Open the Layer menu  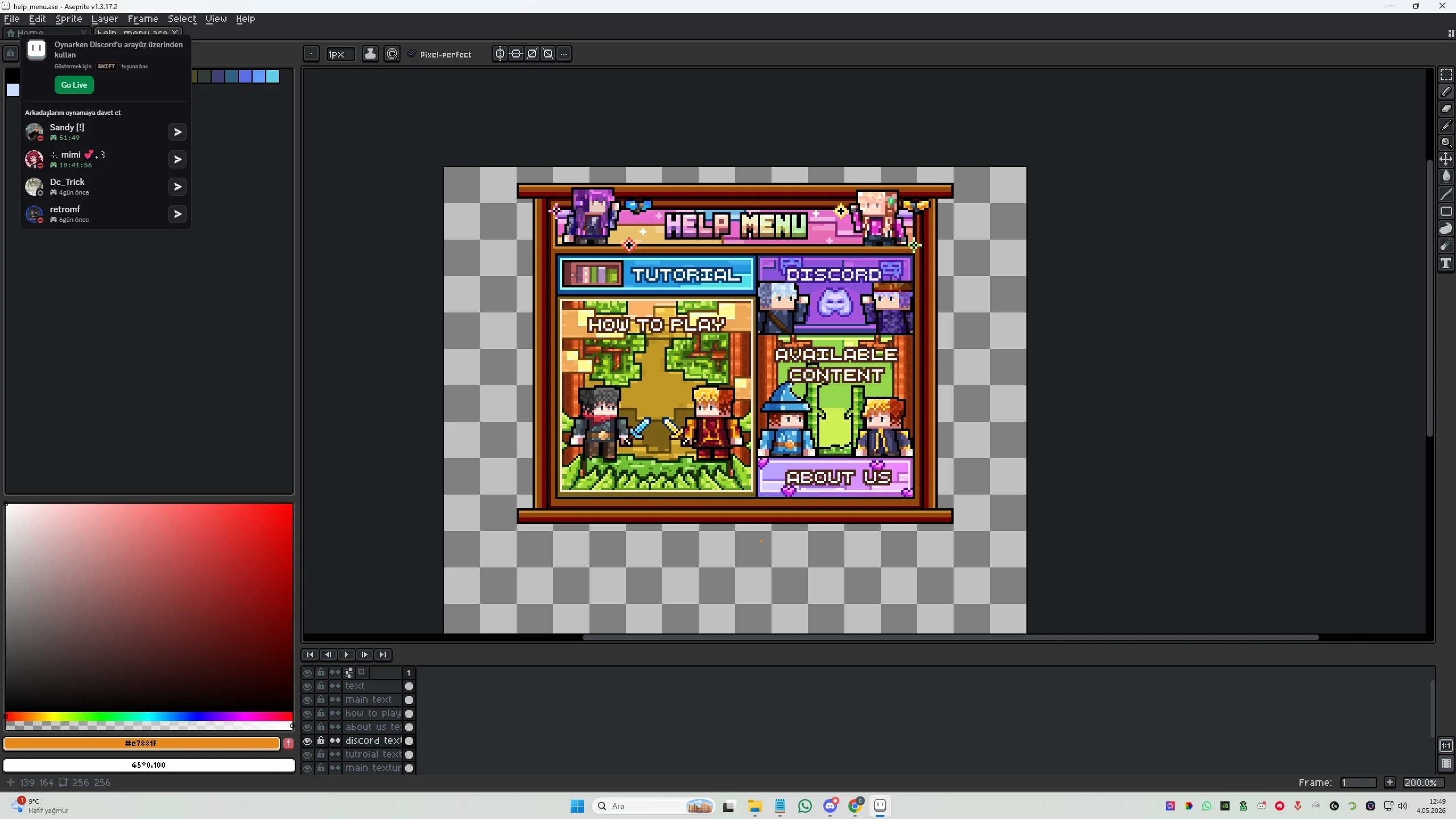point(105,19)
